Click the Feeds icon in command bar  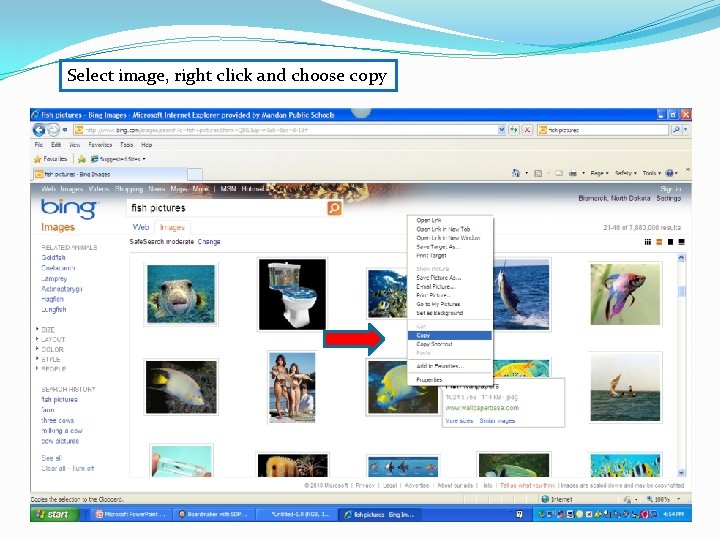click(x=538, y=173)
